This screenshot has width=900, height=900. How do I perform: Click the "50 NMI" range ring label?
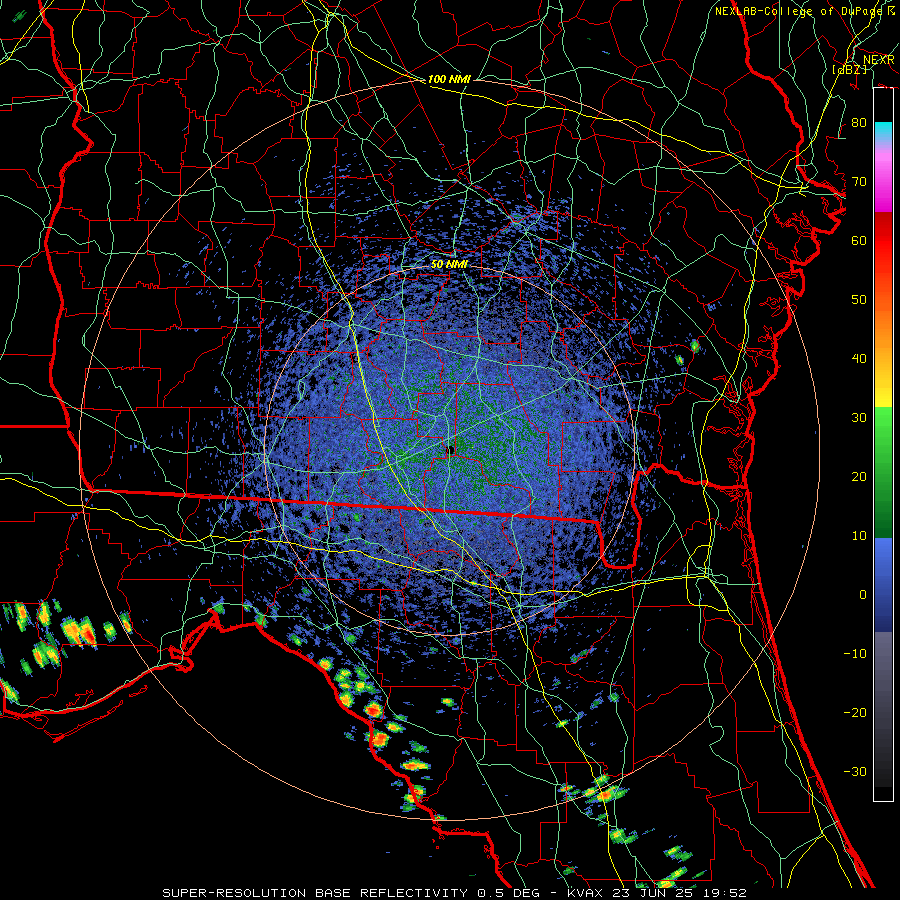[x=449, y=265]
